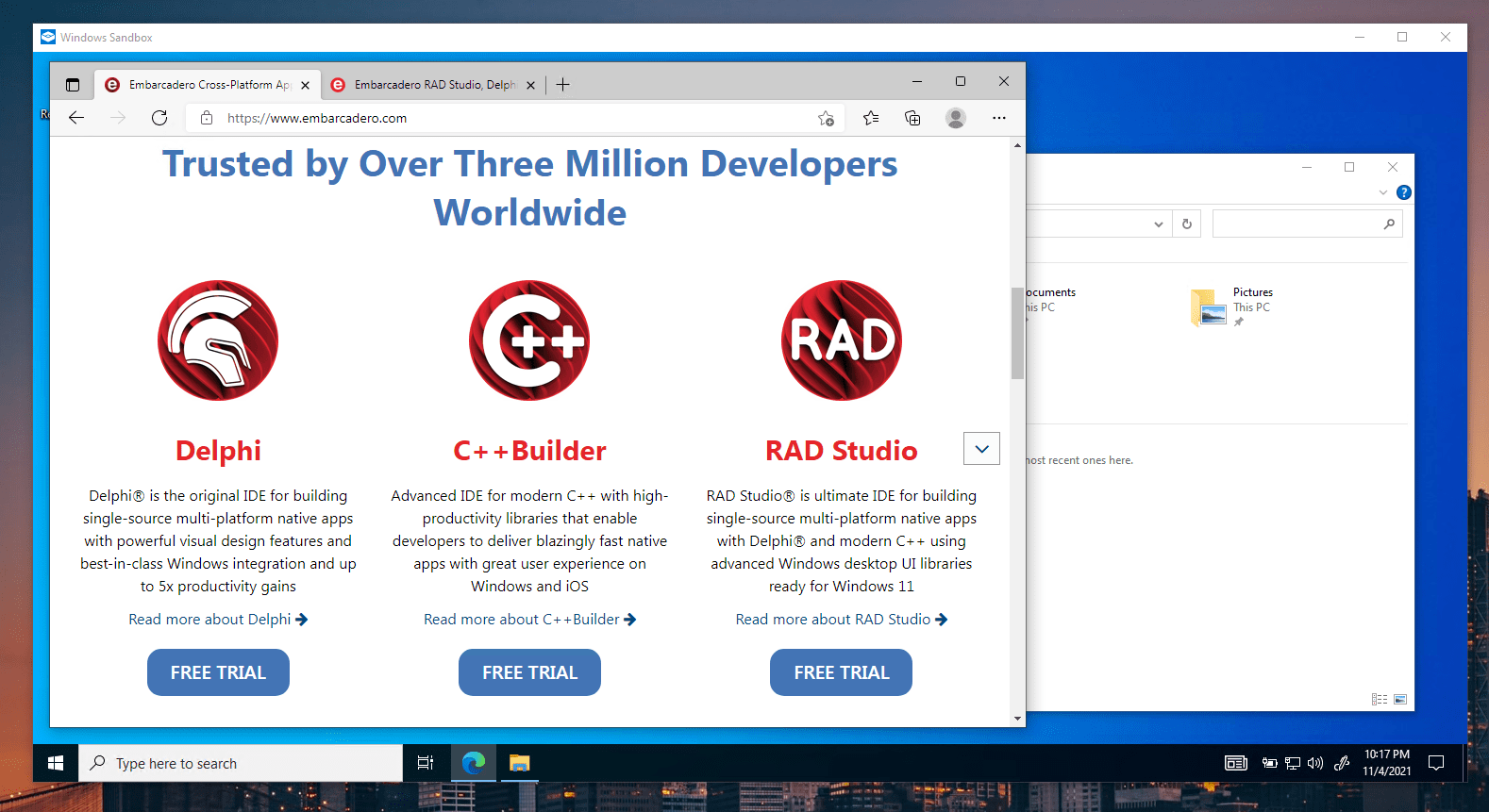Viewport: 1489px width, 812px height.
Task: Open a new browser tab
Action: 563,85
